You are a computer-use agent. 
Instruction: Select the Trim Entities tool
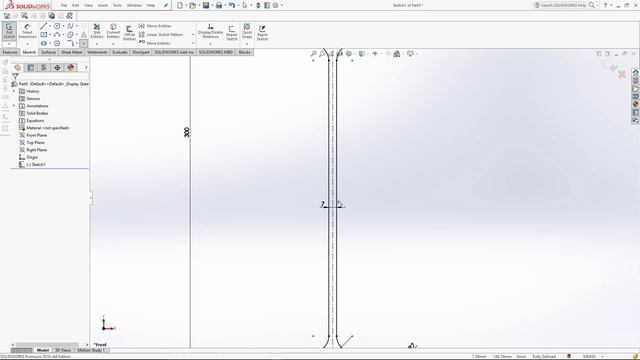pos(97,31)
